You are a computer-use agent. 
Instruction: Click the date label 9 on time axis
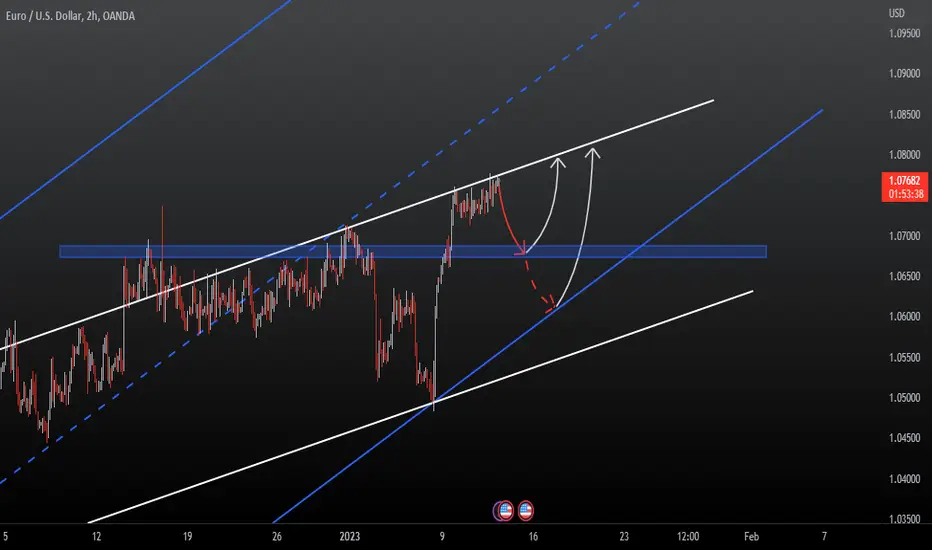click(x=442, y=536)
